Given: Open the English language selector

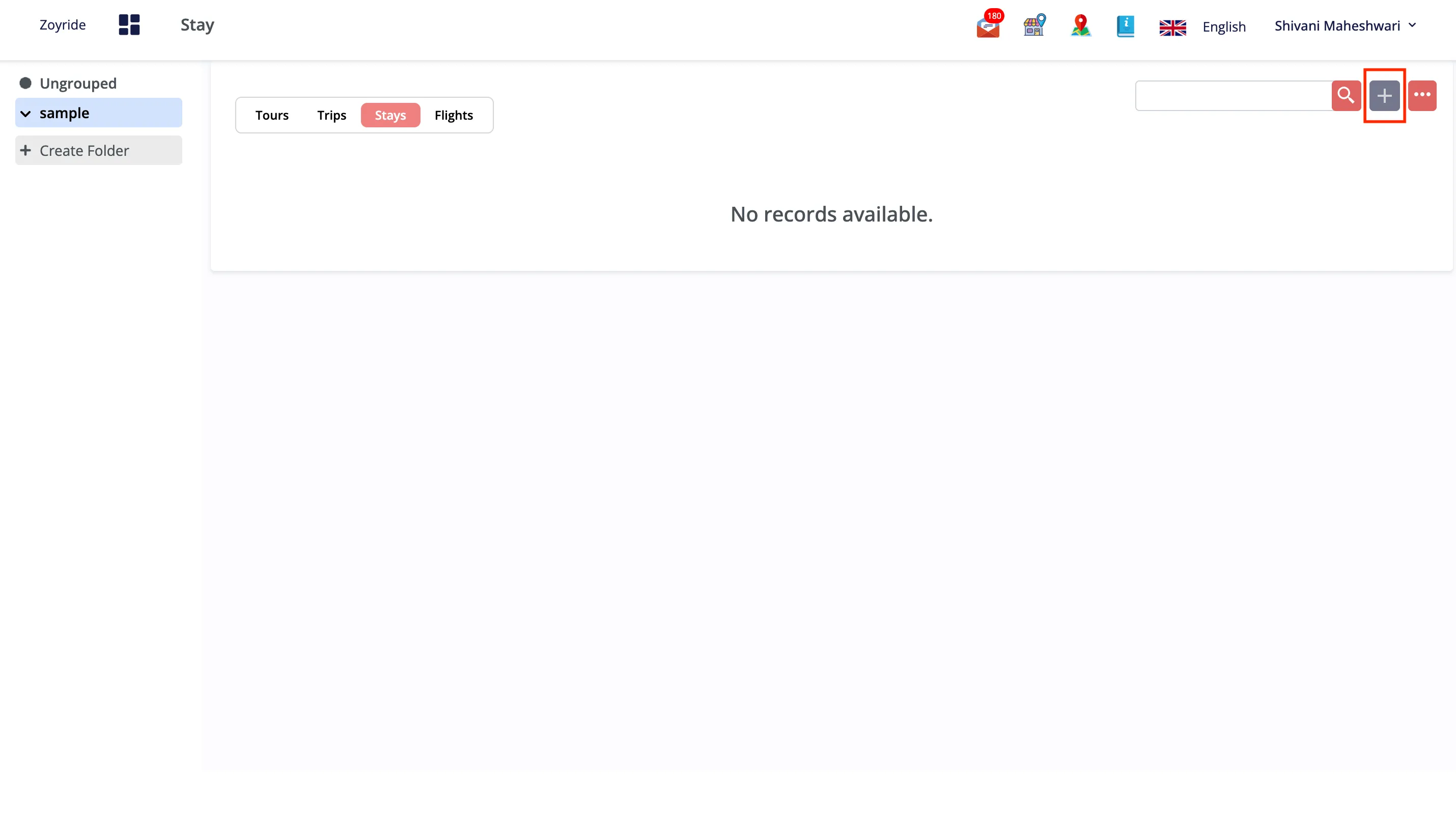Looking at the screenshot, I should [1224, 26].
